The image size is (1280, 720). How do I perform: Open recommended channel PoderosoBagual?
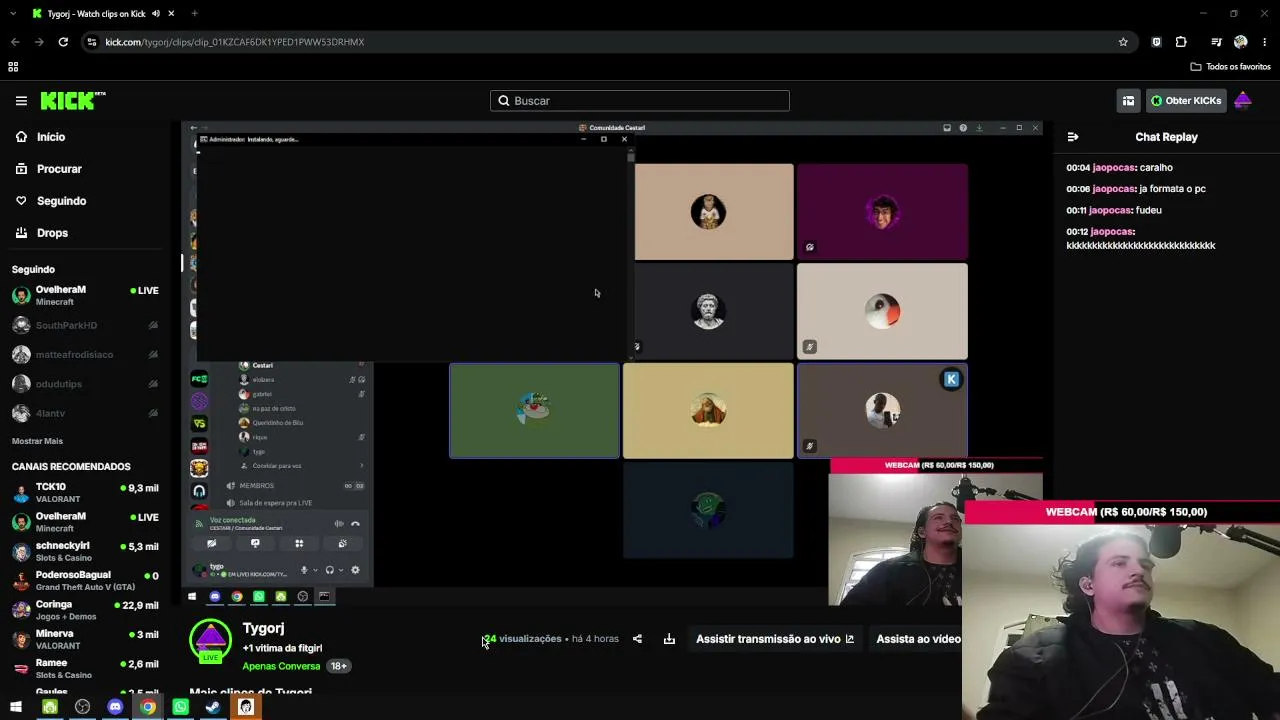click(86, 581)
